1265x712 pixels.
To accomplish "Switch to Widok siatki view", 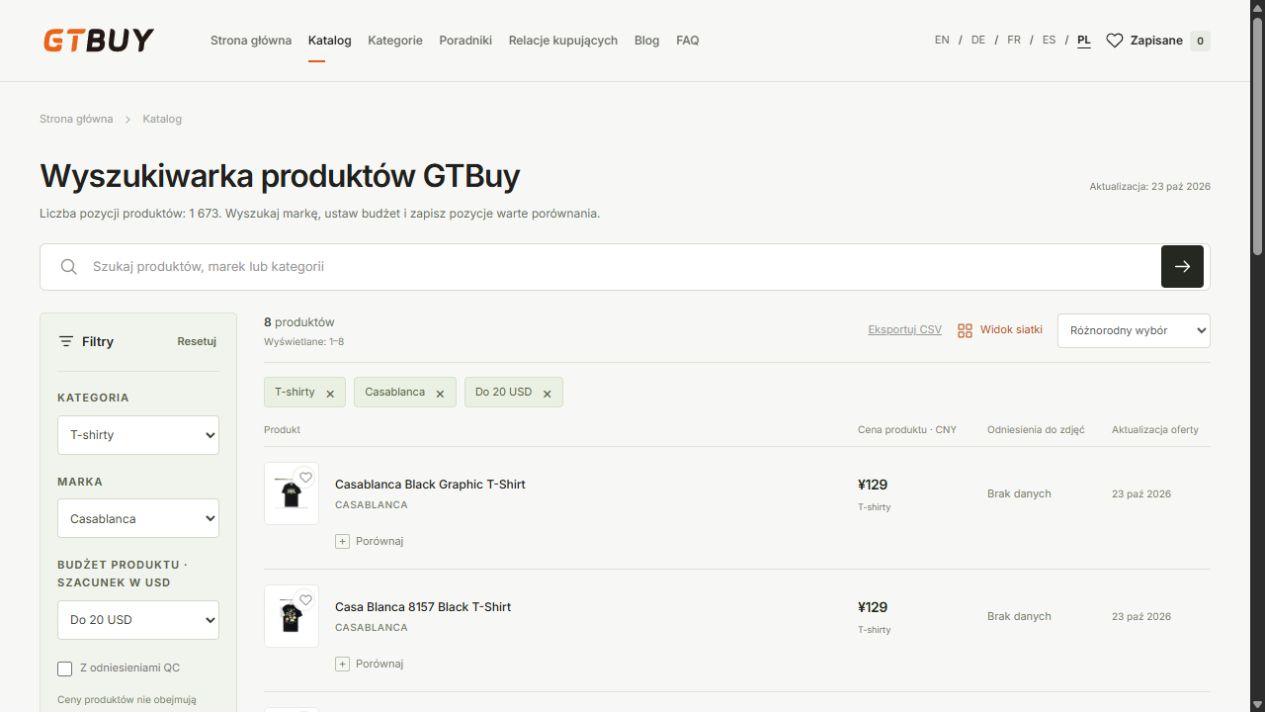I will click(x=1000, y=330).
